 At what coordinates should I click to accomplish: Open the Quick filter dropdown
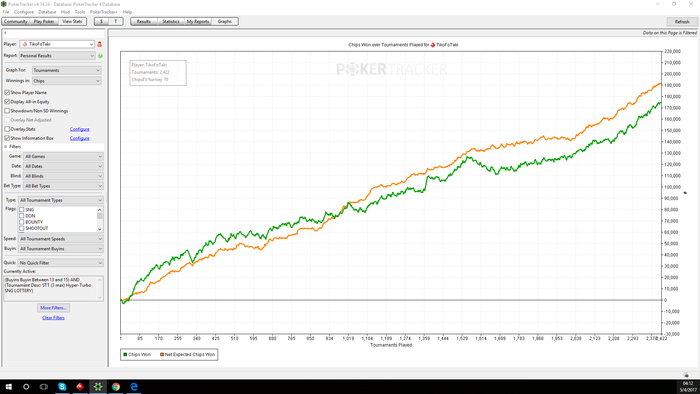(61, 263)
